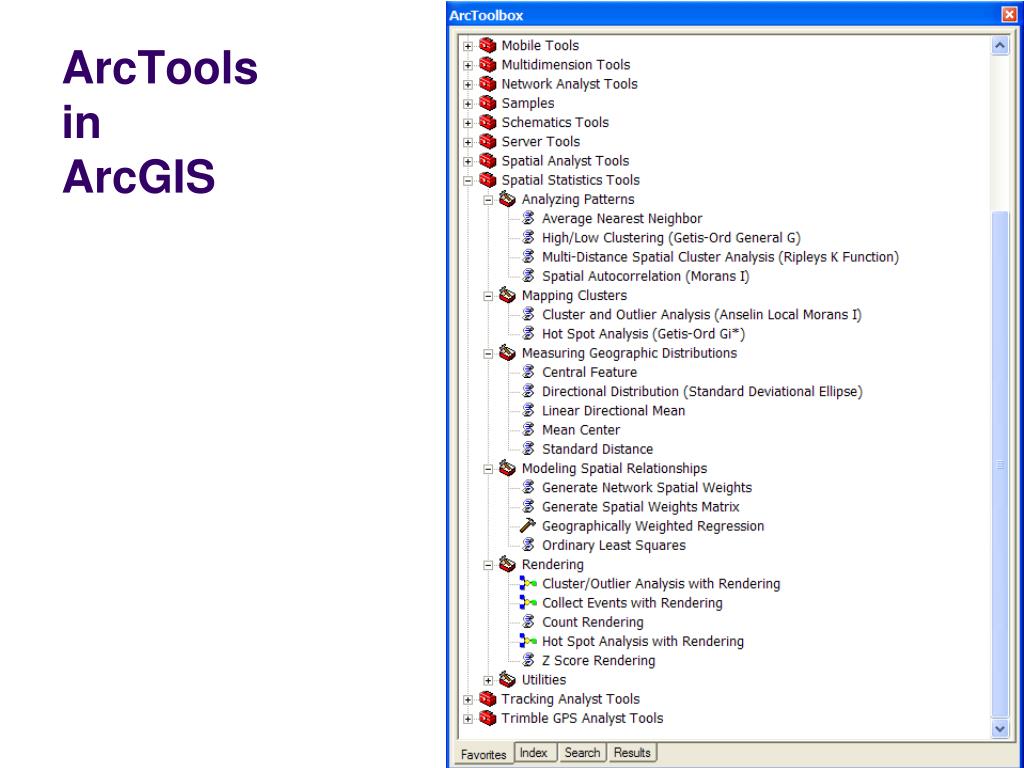Click the Mean Center script icon
Screen dimensions: 1024x768
[528, 430]
